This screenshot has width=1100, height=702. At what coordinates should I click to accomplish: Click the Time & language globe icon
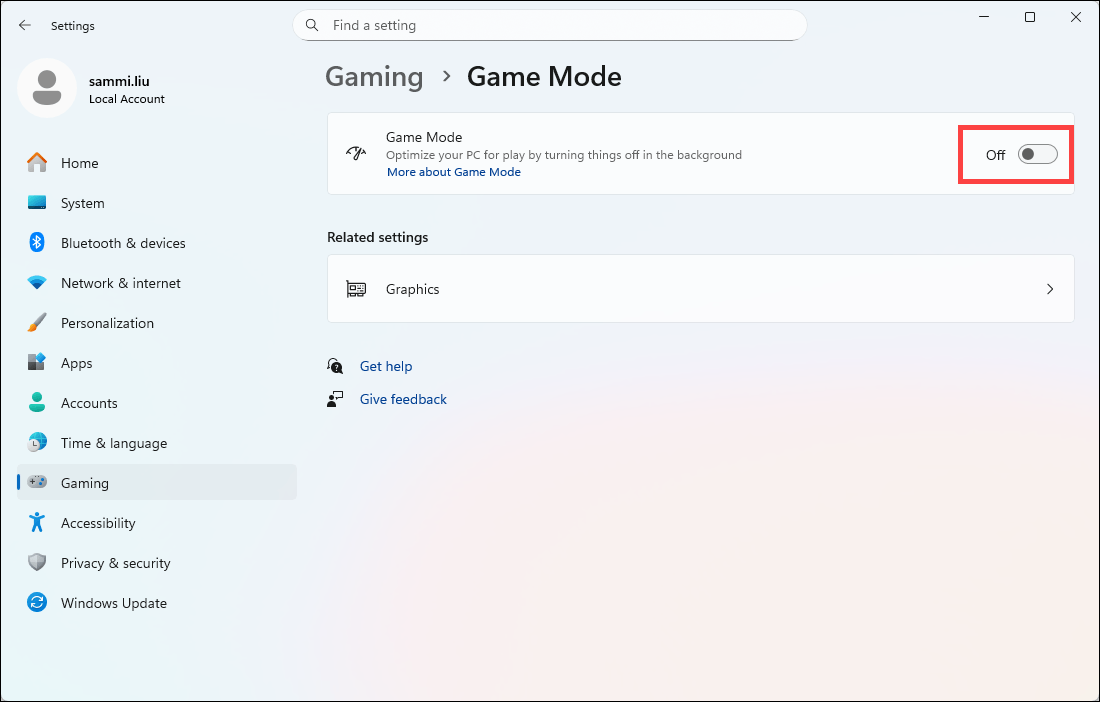tap(37, 443)
